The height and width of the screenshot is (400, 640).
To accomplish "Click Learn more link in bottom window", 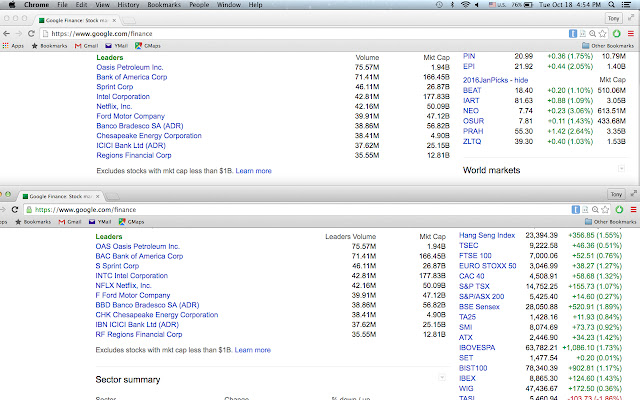I will pos(253,350).
